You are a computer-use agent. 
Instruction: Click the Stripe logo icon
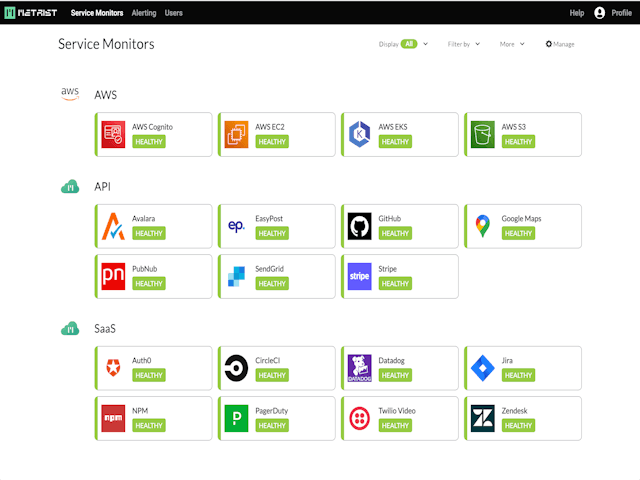pos(360,276)
